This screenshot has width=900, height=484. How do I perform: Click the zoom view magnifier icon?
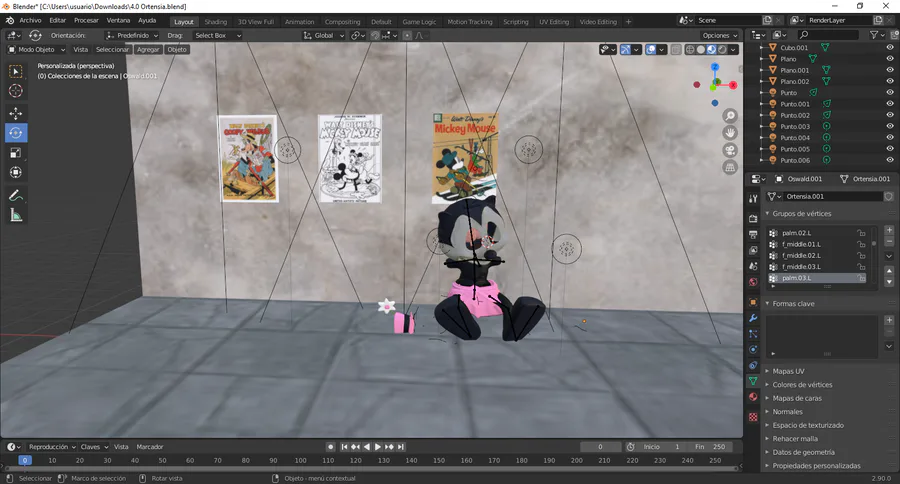pos(730,116)
